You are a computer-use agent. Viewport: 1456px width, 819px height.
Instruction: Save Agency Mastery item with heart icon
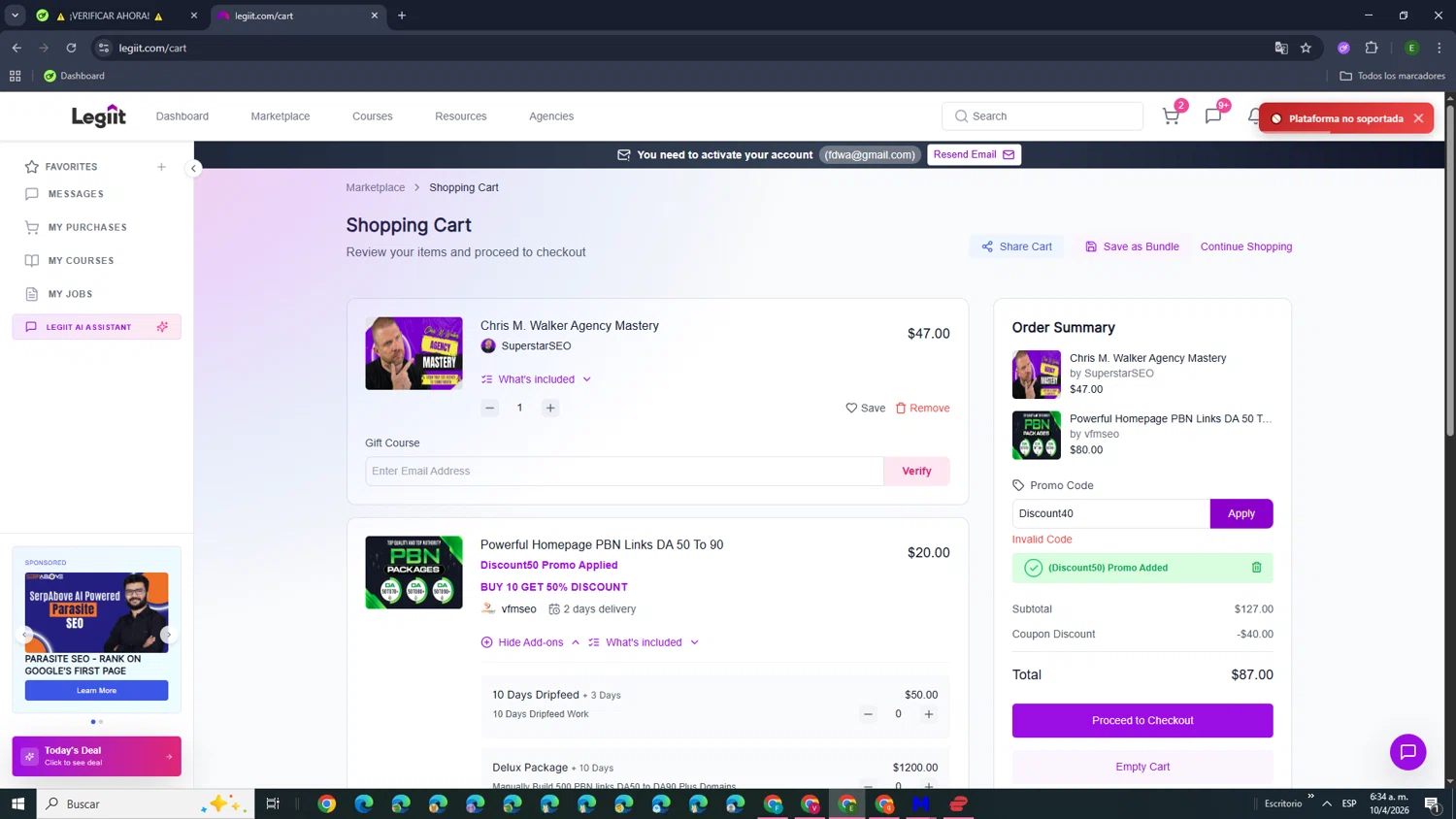865,409
